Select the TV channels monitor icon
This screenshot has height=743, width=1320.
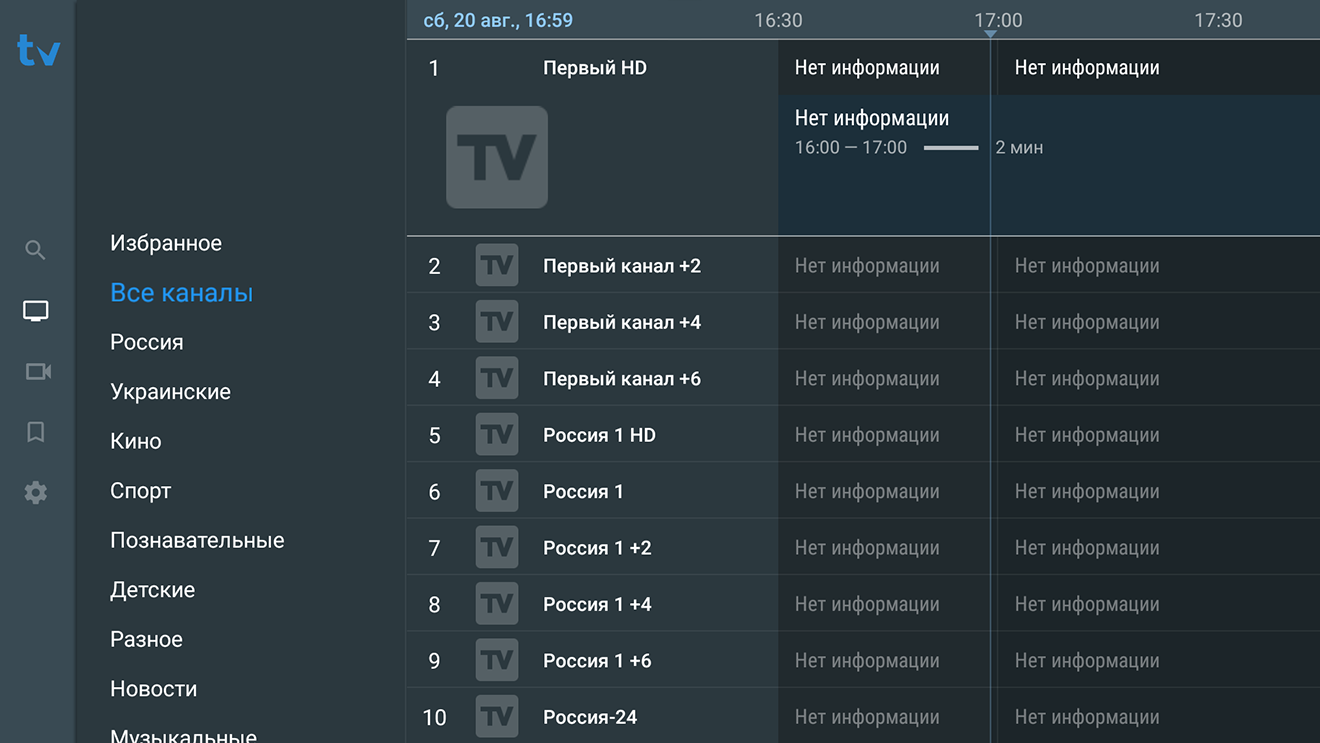(x=36, y=311)
